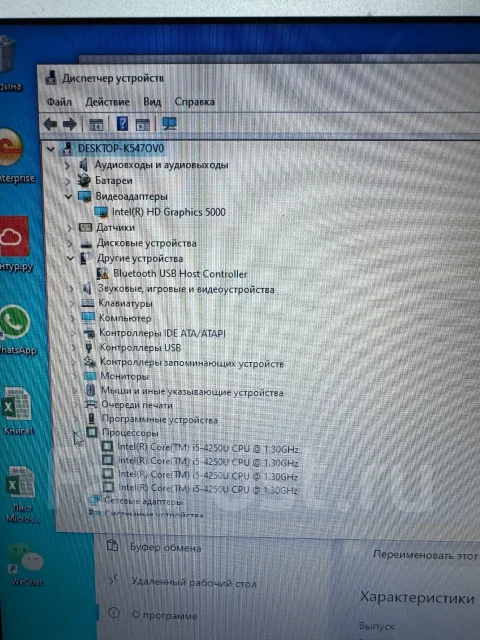The width and height of the screenshot is (480, 640).
Task: Open WeChat desktop shortcut
Action: point(25,564)
